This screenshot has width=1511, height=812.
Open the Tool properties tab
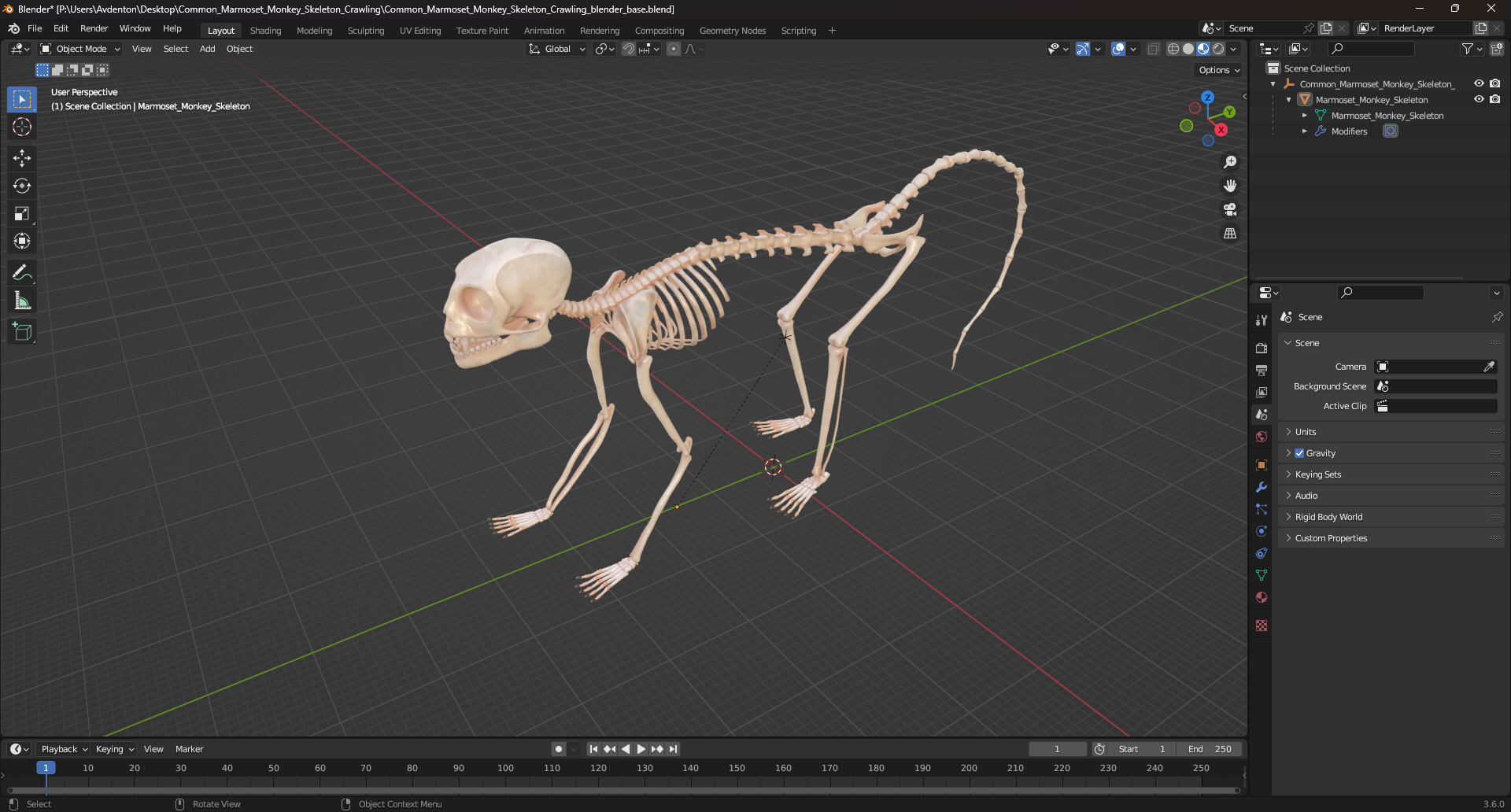click(x=1262, y=320)
